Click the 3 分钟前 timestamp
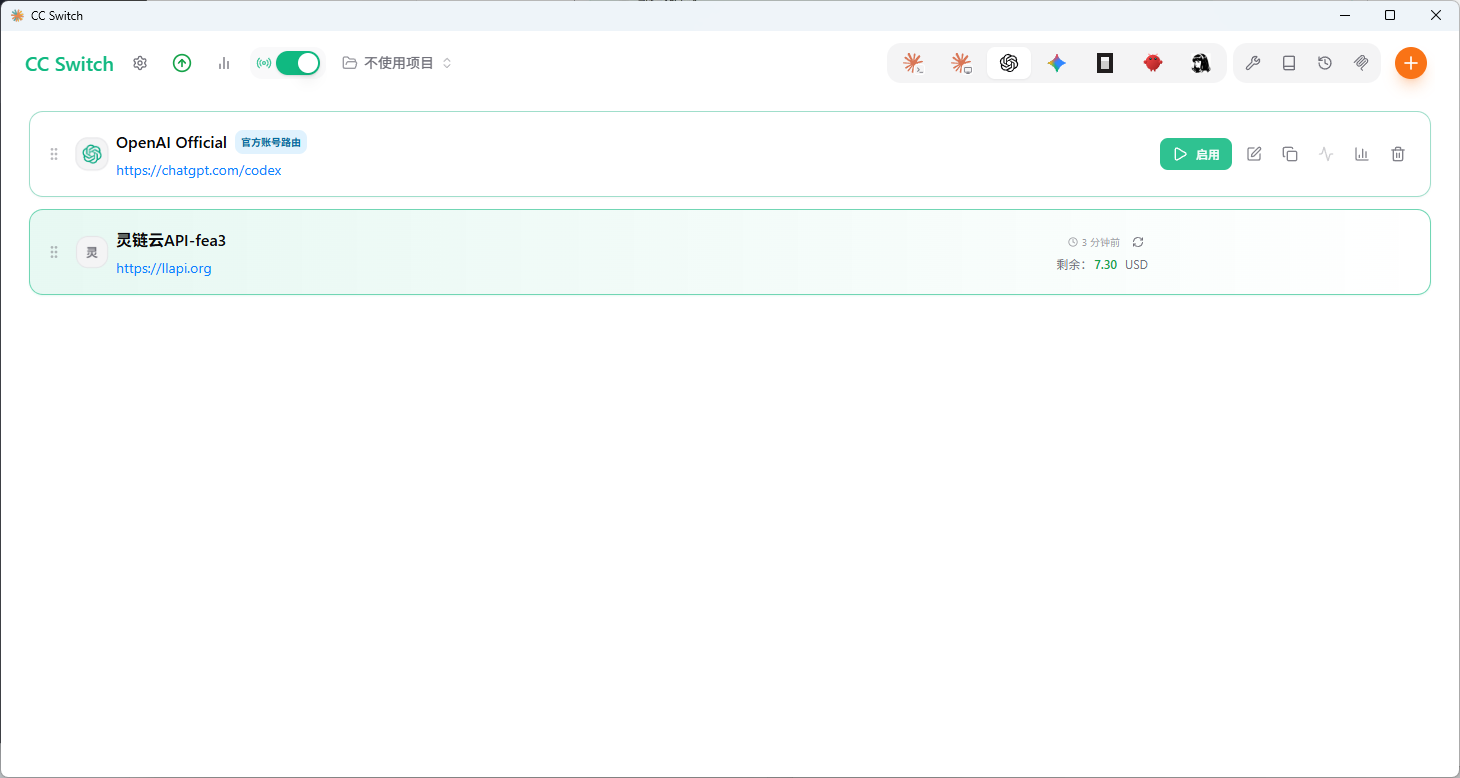The image size is (1460, 778). [x=1094, y=242]
